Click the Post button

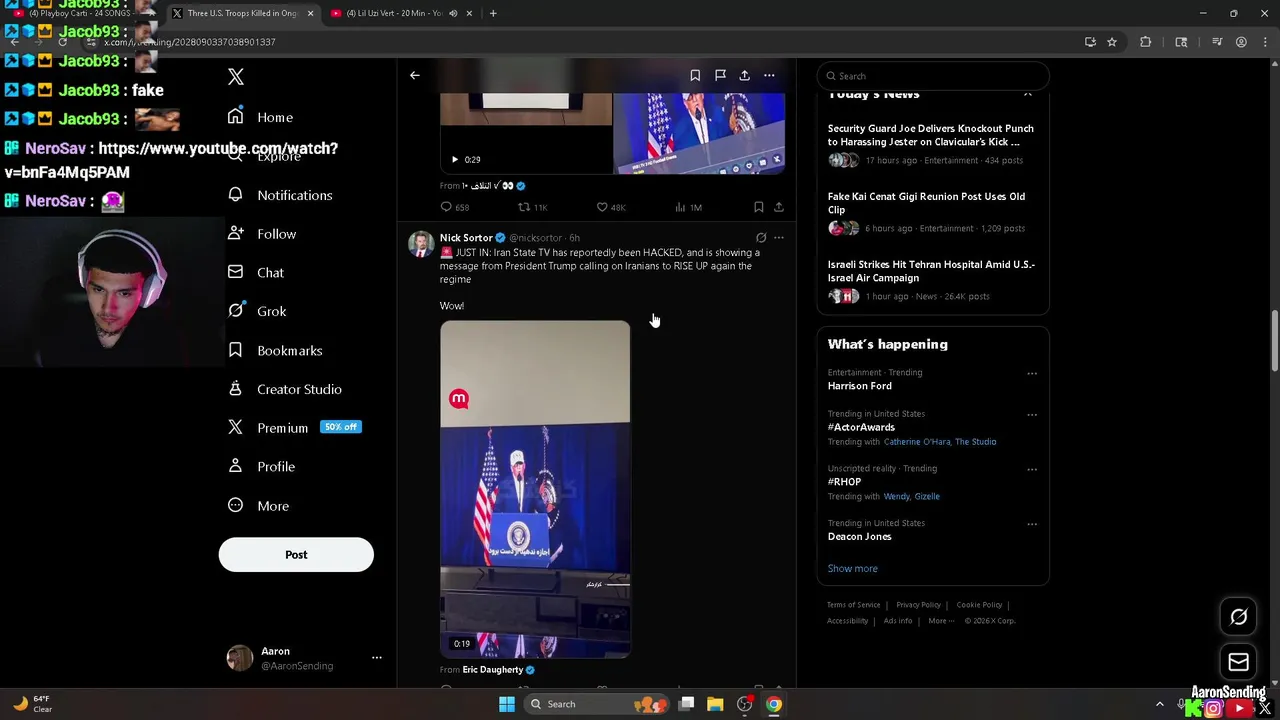click(296, 555)
